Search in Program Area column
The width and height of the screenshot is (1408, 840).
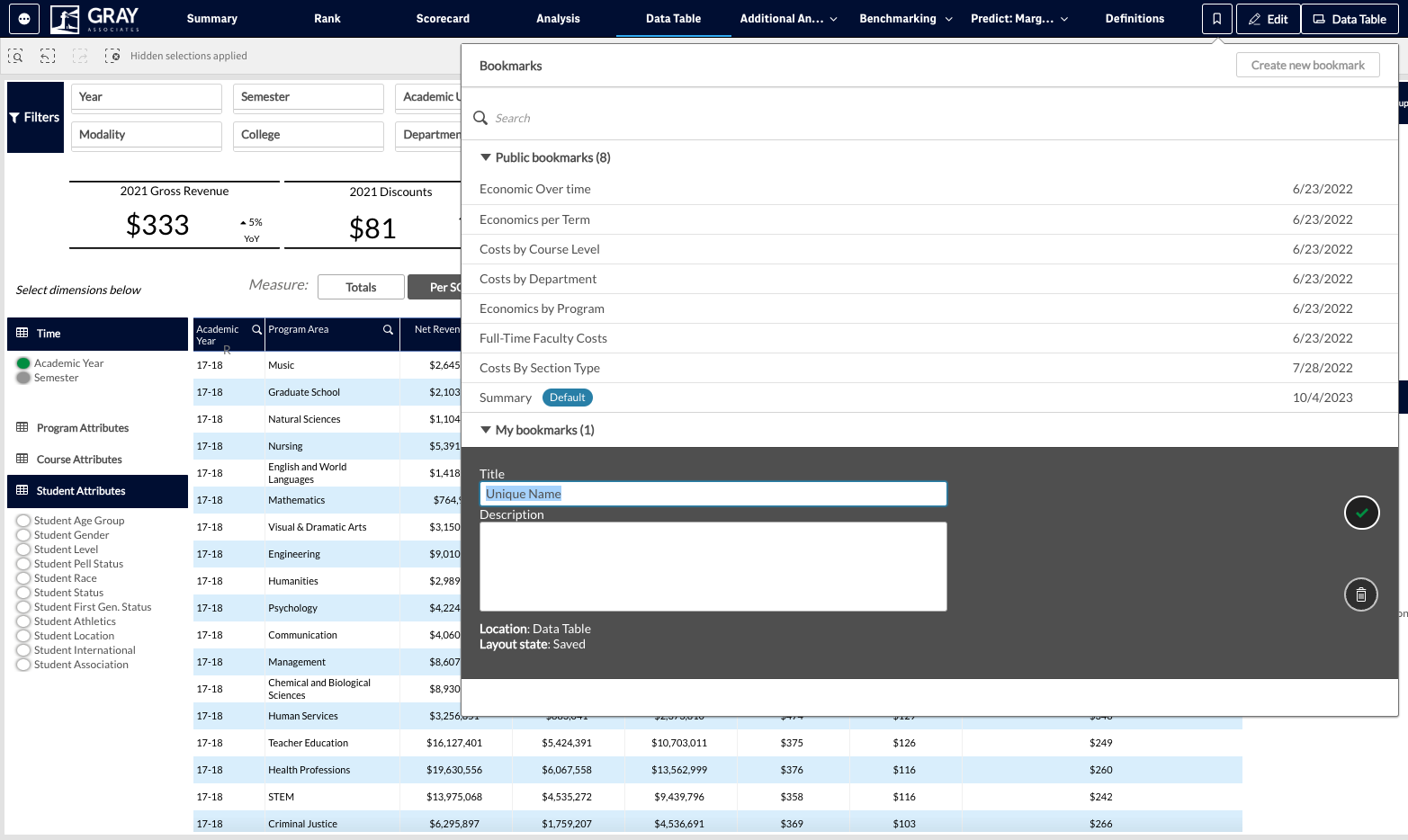388,329
